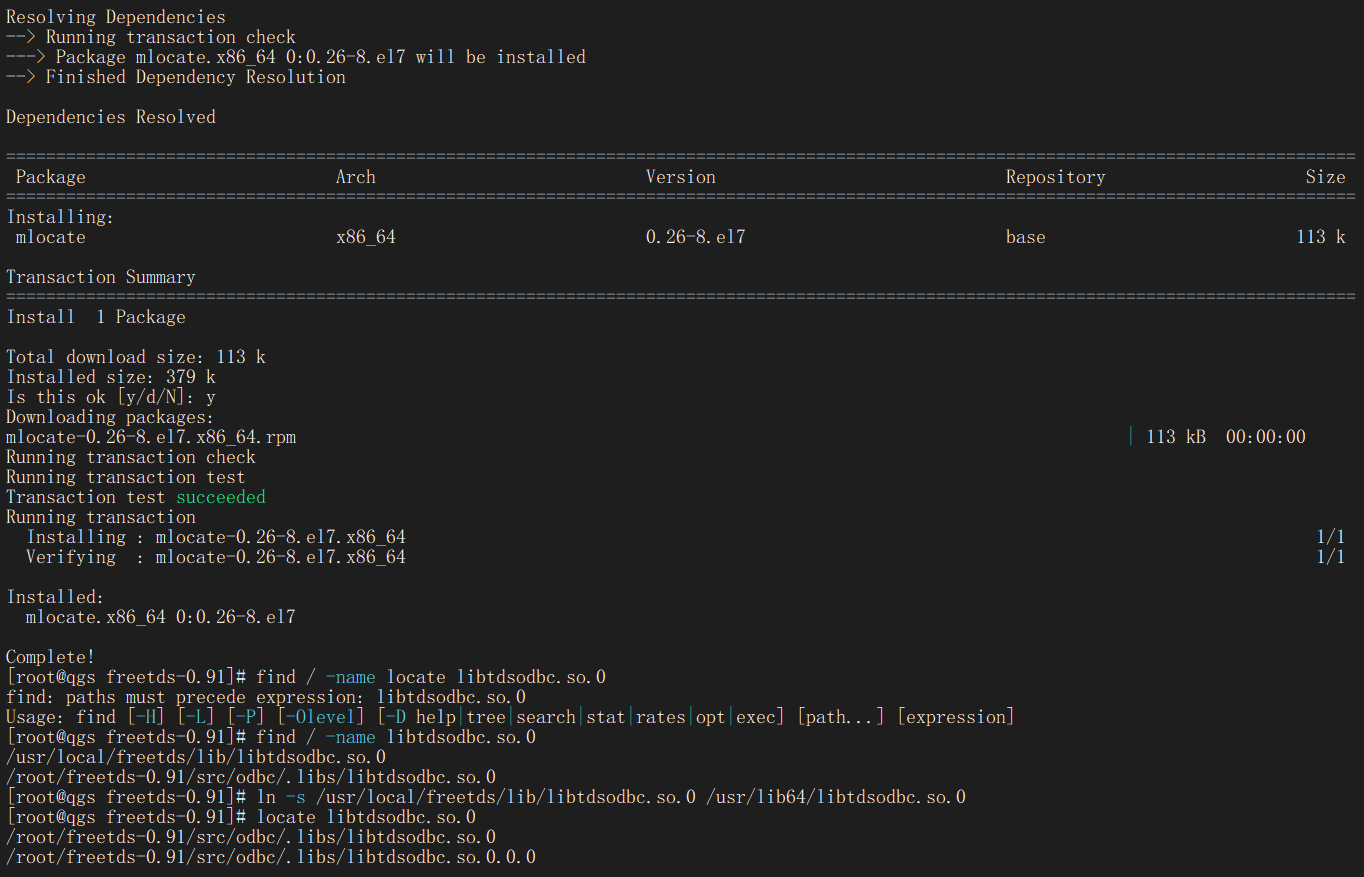1364x877 pixels.
Task: Click the "Install 1 Package" line
Action: (x=95, y=317)
